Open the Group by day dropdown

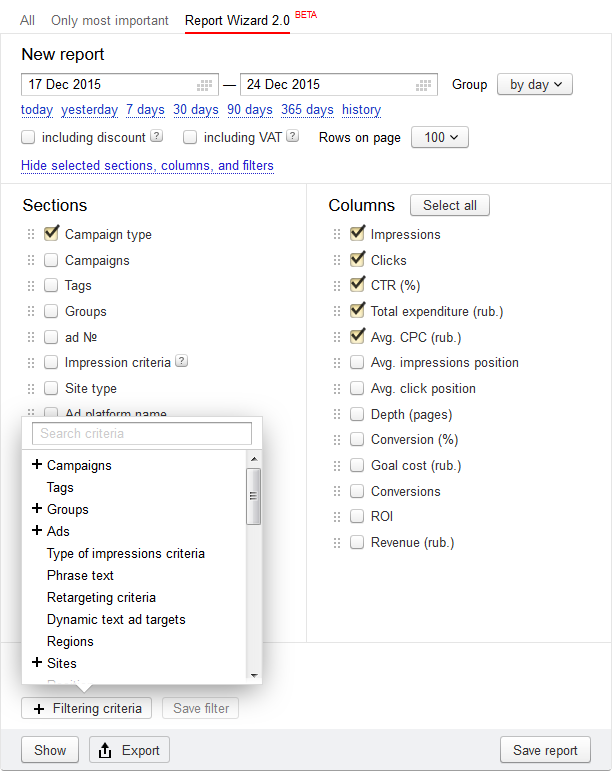pos(535,85)
